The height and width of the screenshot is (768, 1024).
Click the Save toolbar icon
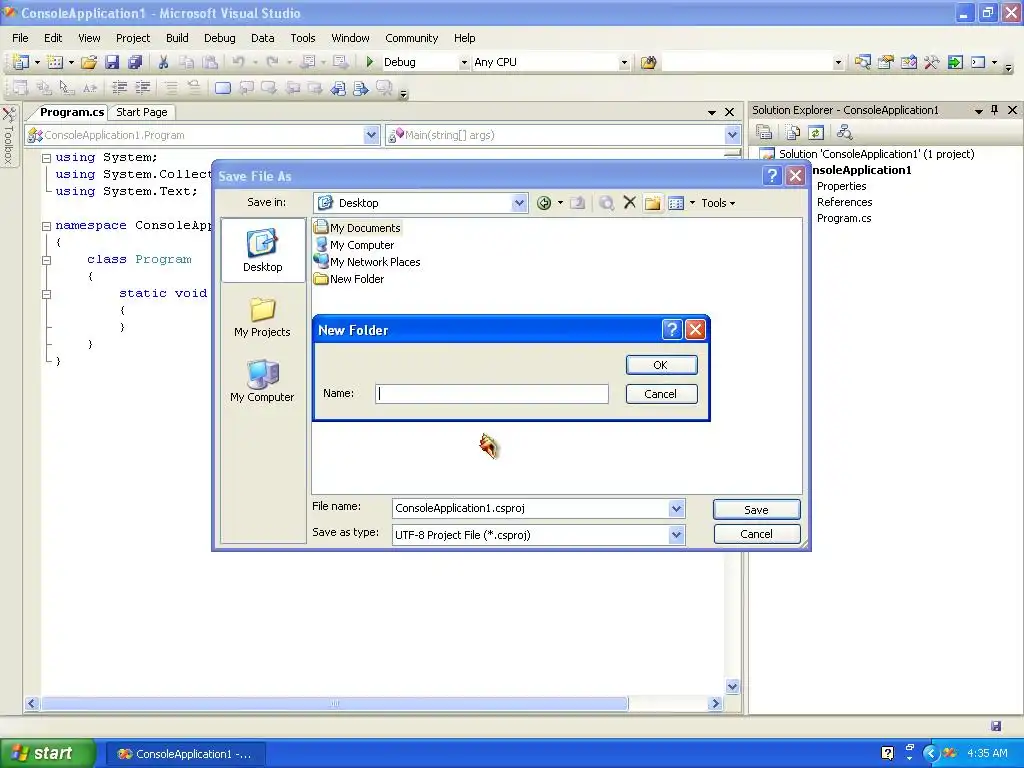point(112,62)
